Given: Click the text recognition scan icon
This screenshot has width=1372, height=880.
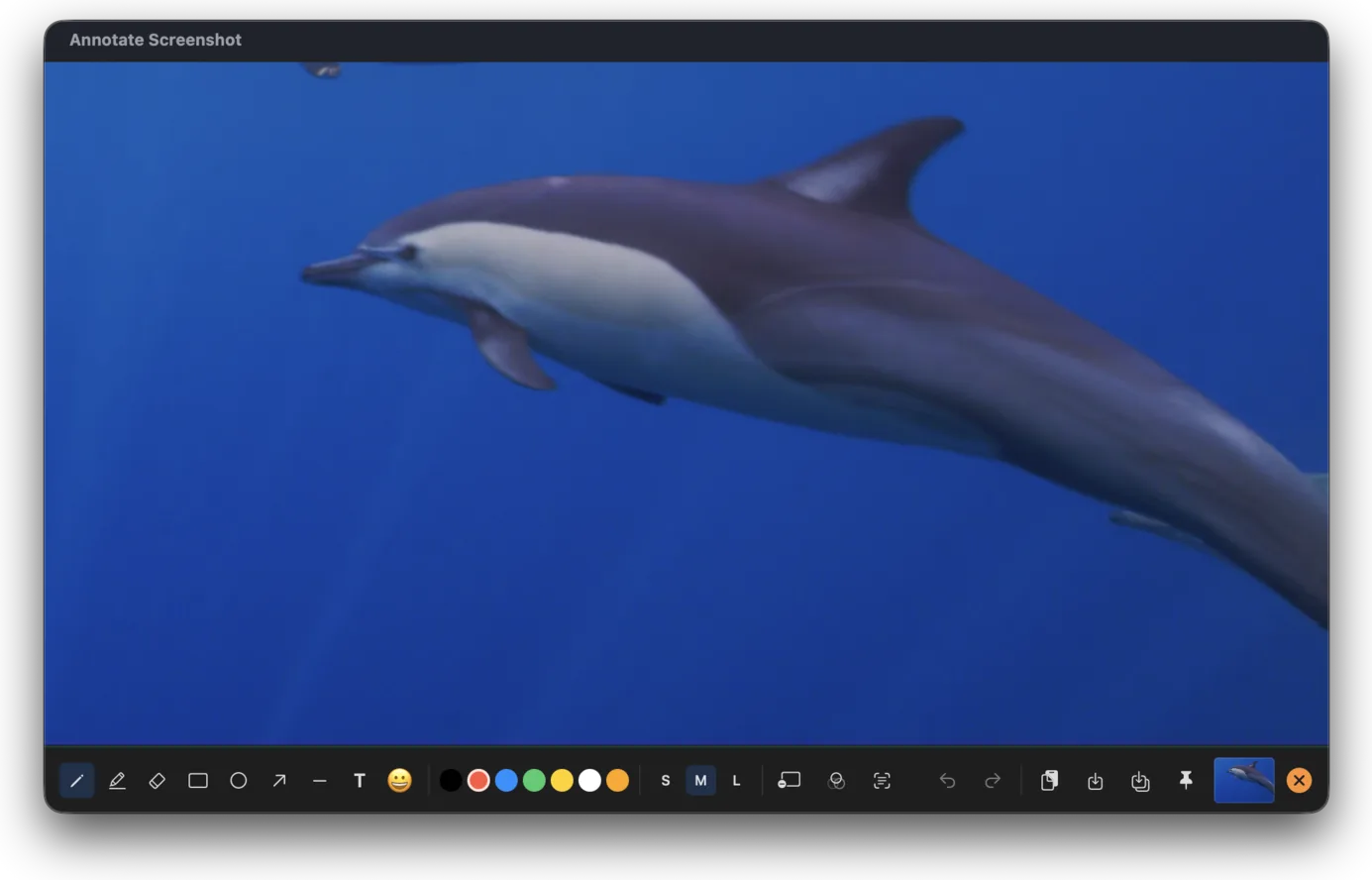Looking at the screenshot, I should tap(882, 781).
